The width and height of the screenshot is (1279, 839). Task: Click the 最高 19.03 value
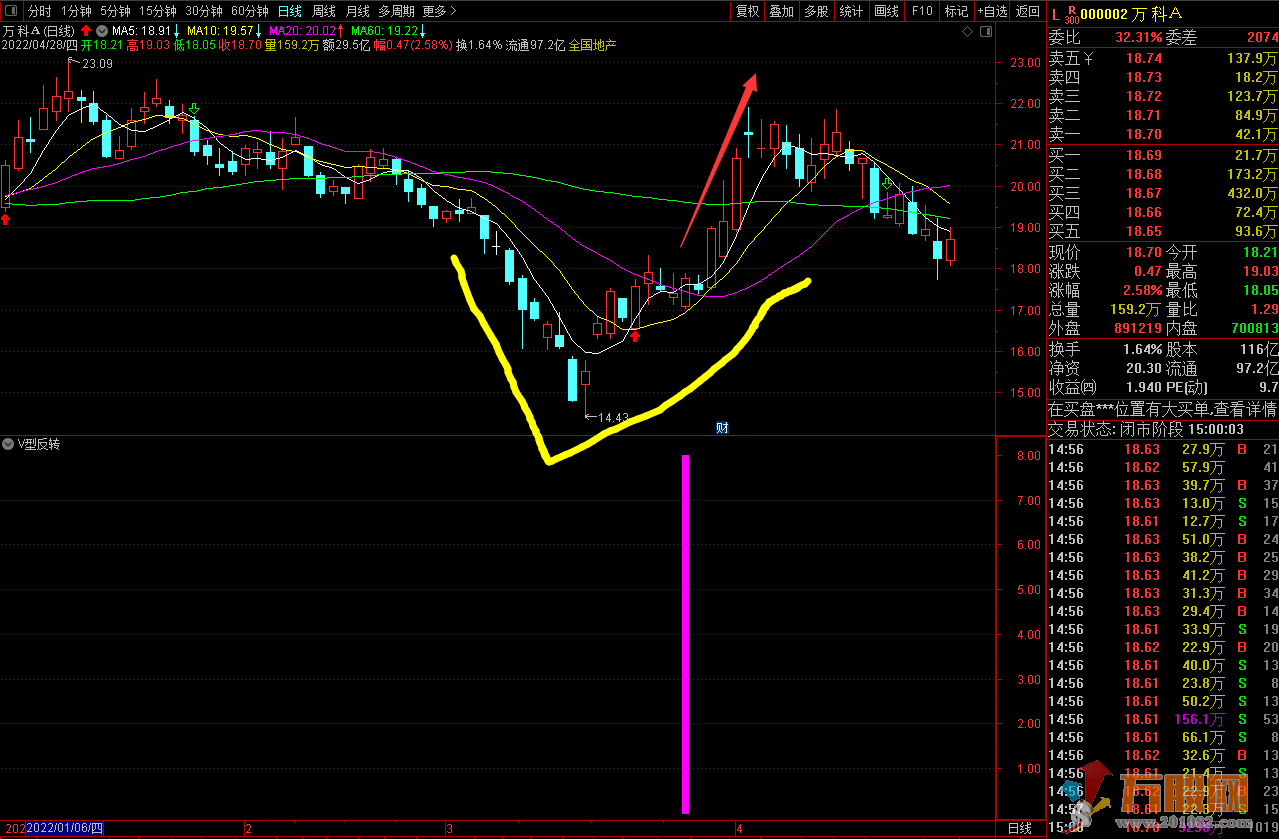1259,271
